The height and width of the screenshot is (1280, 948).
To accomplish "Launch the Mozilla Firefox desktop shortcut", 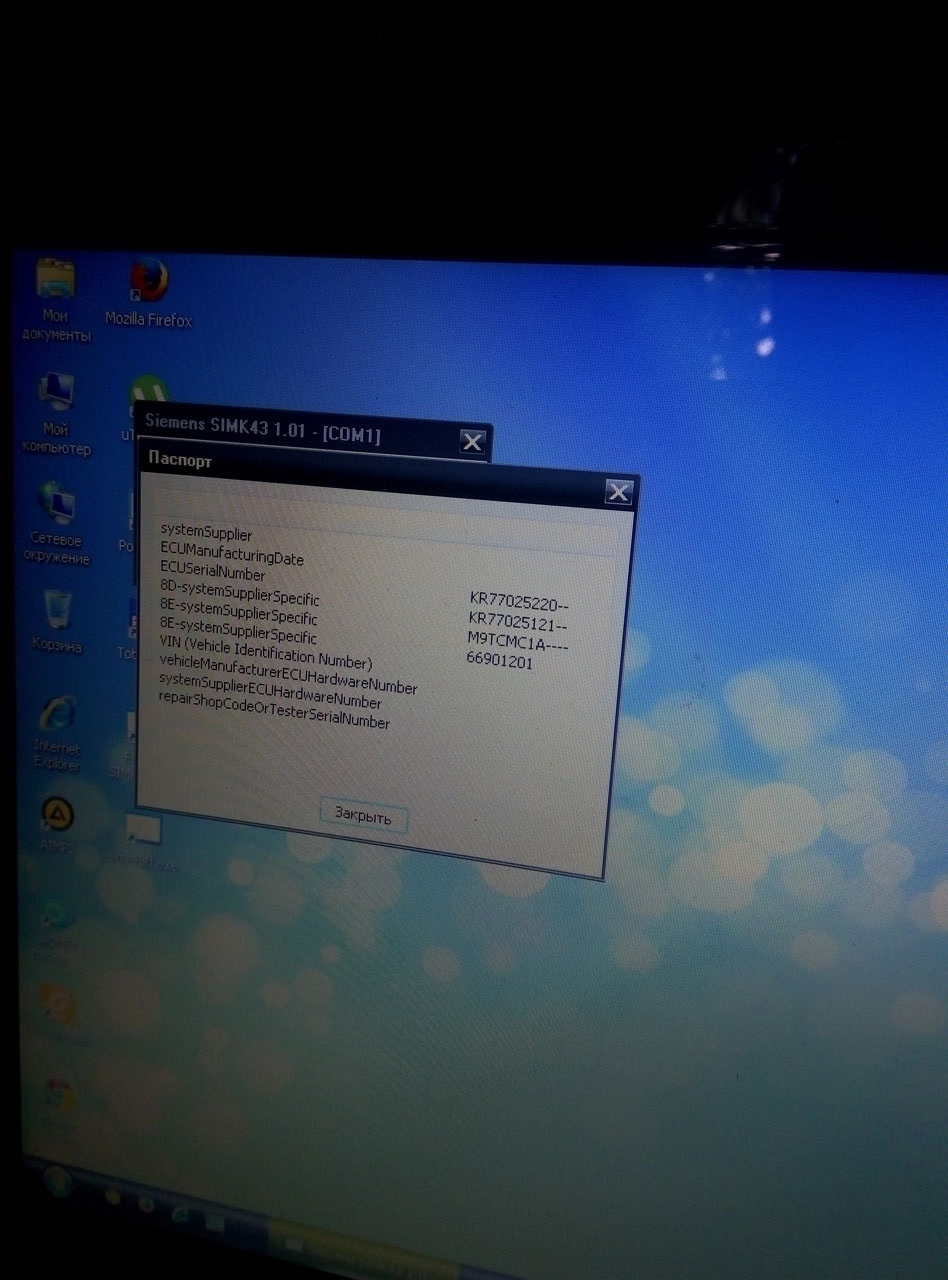I will coord(149,294).
